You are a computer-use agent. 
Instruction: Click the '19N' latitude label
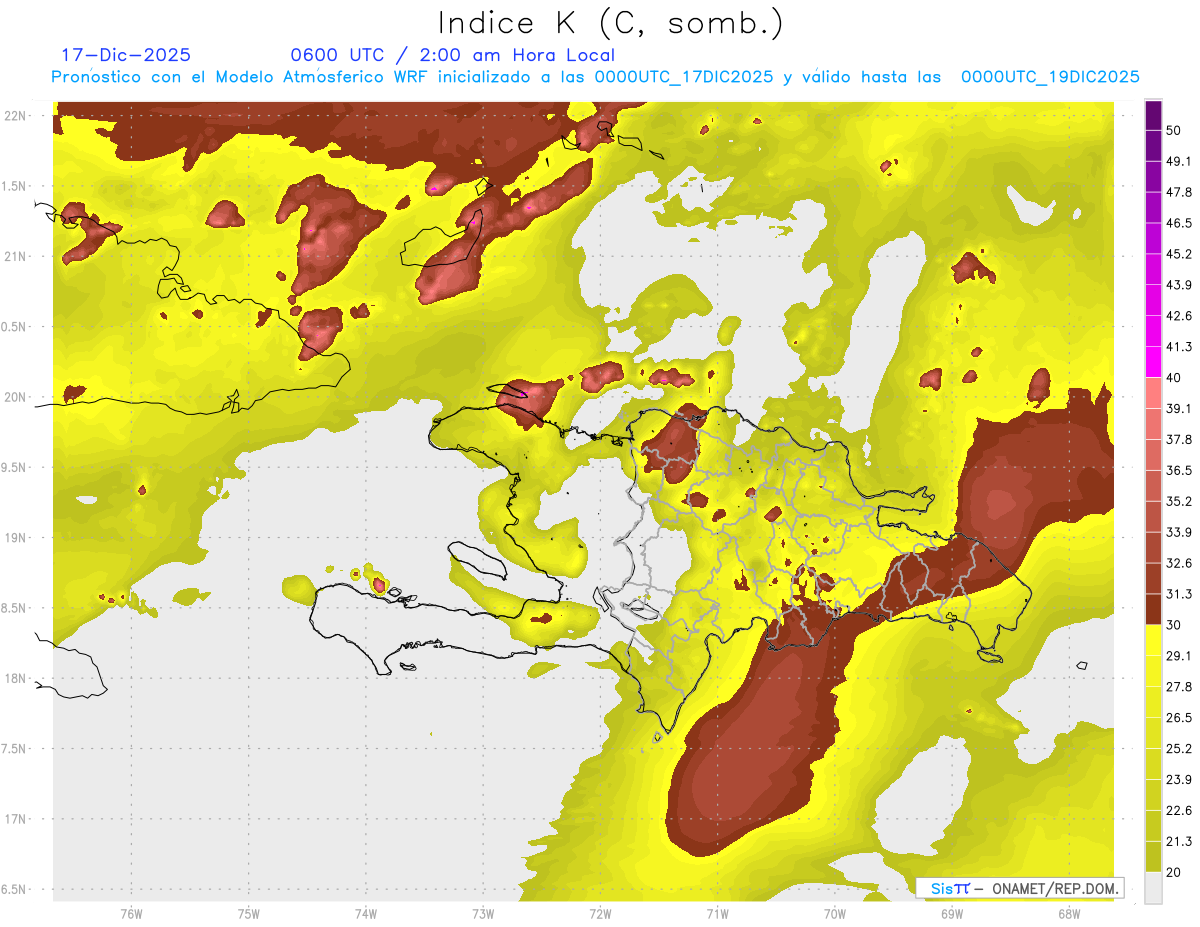pos(17,537)
